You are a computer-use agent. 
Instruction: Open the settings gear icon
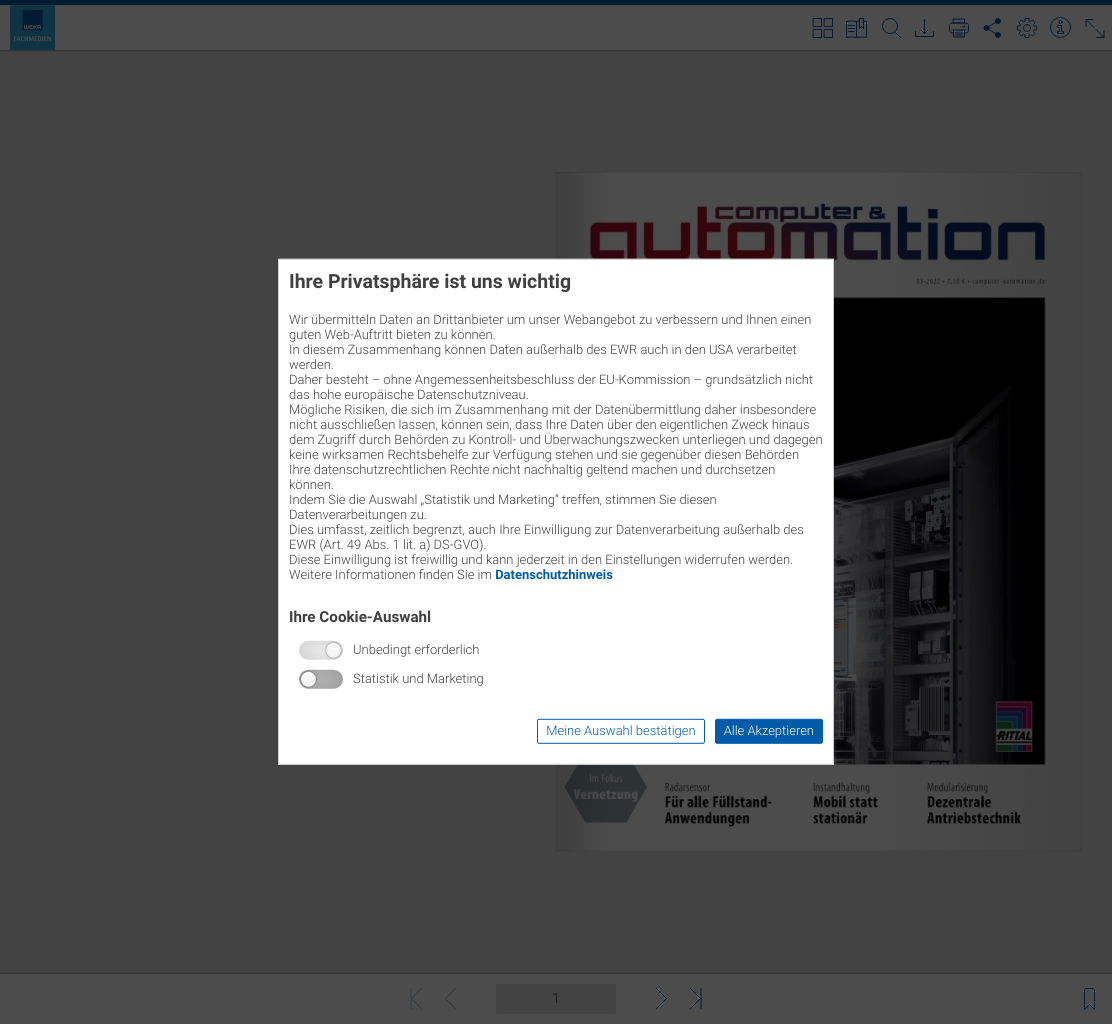click(1026, 28)
